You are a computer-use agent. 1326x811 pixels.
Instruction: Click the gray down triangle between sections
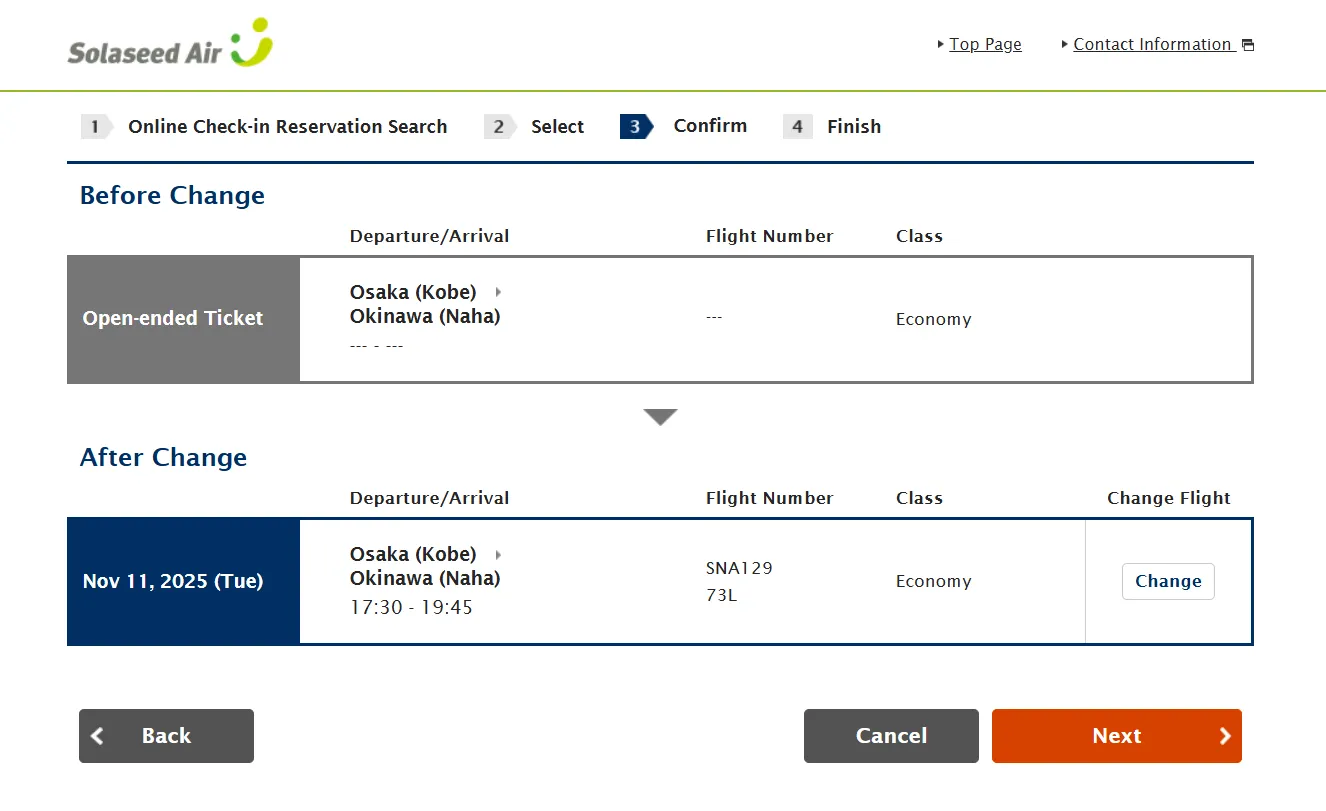point(661,417)
